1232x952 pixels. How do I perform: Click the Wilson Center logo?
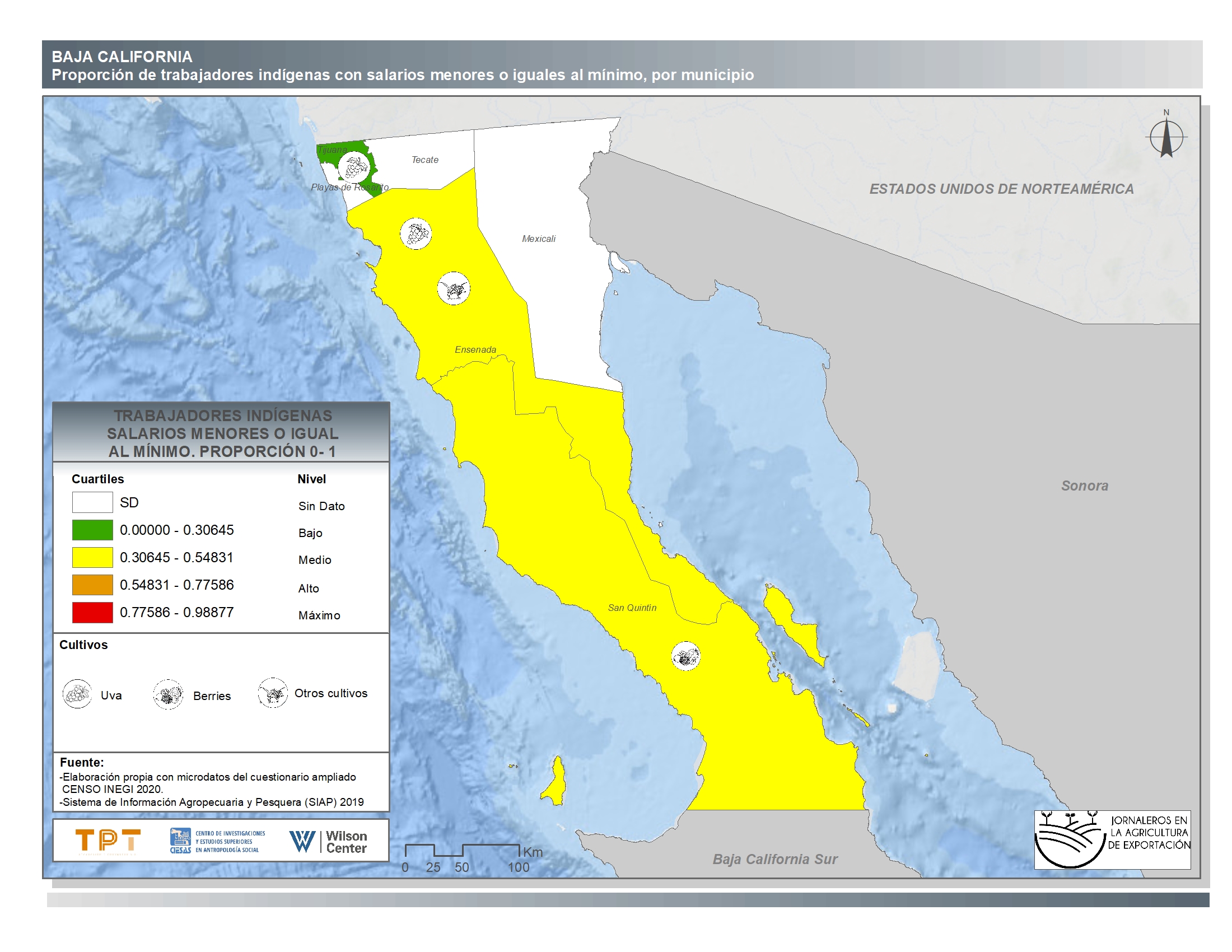click(x=328, y=842)
